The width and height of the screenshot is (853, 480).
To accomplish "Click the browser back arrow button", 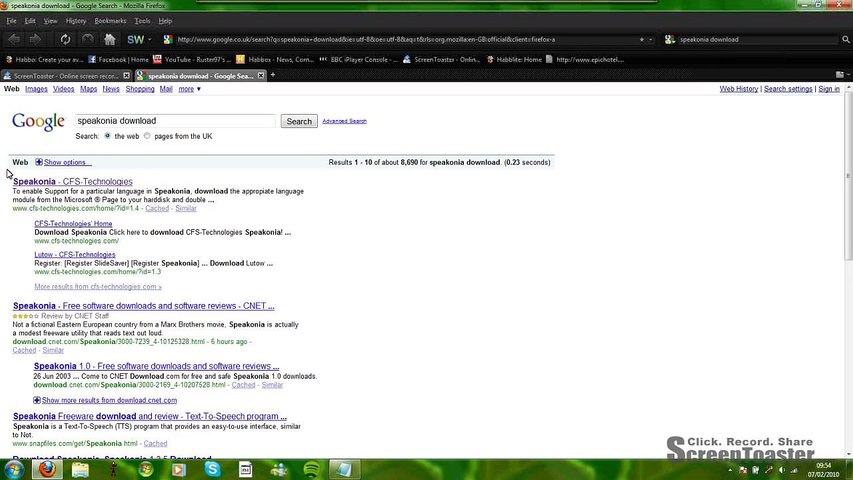I will coord(14,39).
